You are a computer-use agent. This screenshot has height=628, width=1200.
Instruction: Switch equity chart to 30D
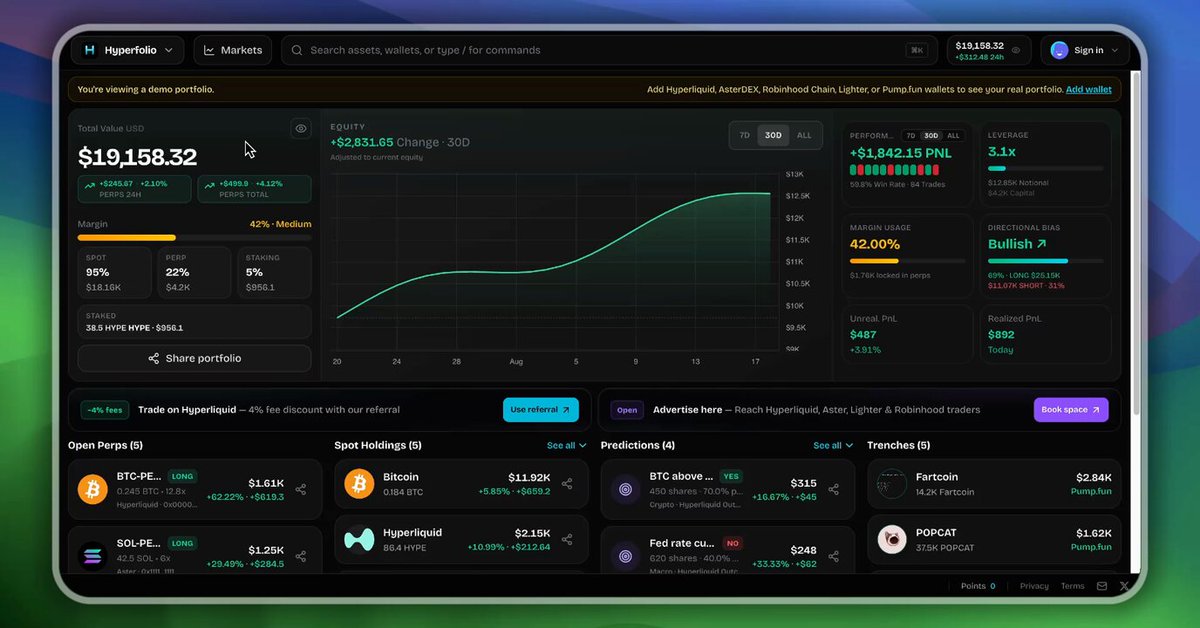click(773, 135)
